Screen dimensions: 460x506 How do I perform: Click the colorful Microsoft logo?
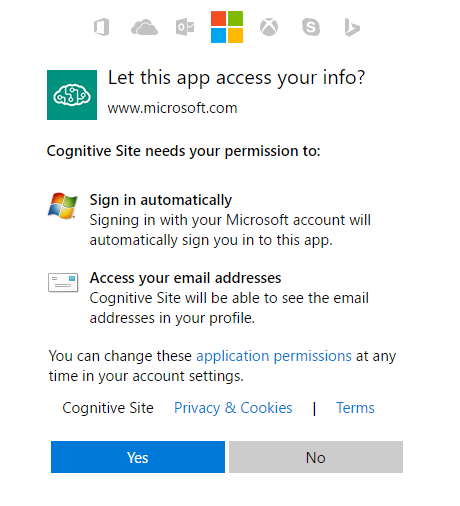pyautogui.click(x=227, y=27)
